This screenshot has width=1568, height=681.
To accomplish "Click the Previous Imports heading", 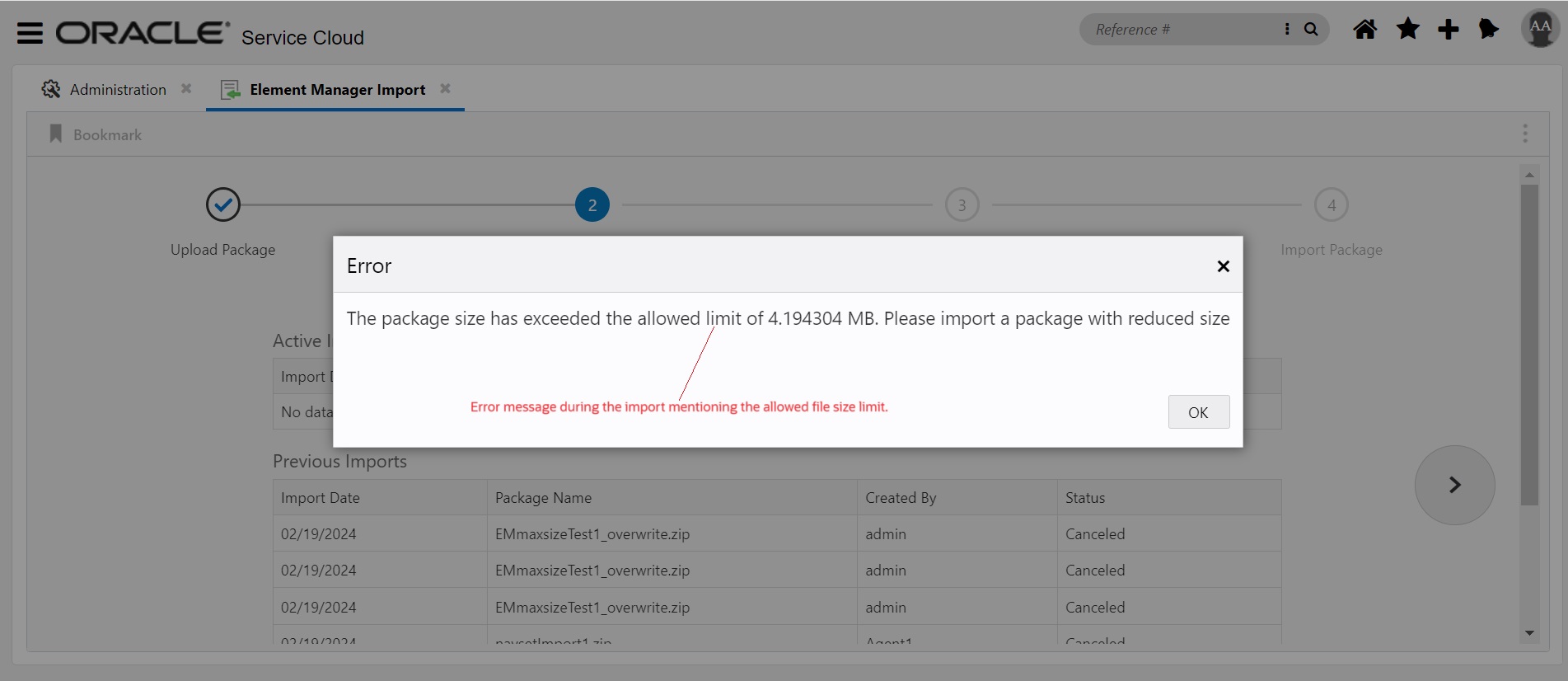I will 339,462.
